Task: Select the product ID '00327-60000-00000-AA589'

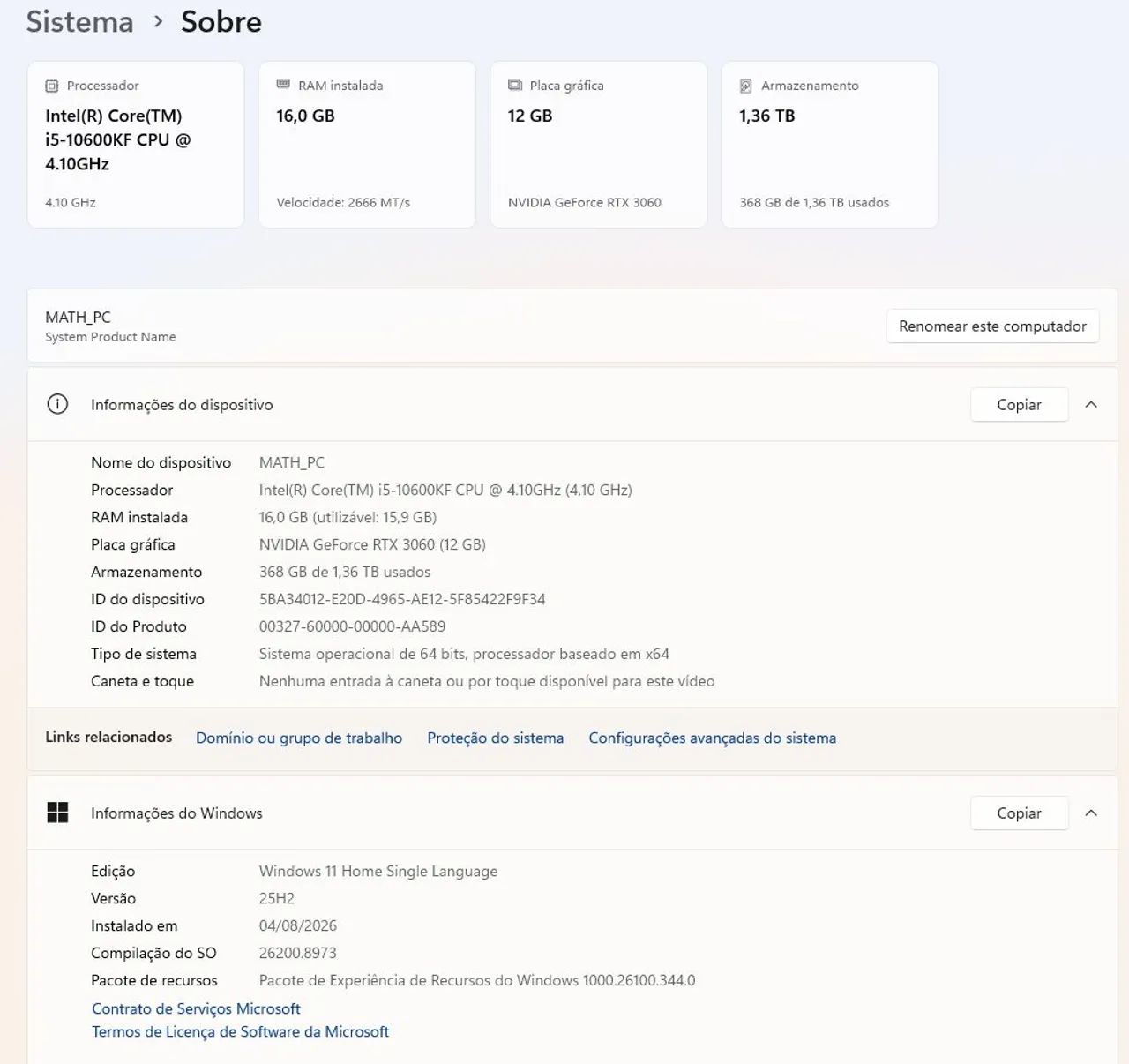Action: tap(352, 626)
